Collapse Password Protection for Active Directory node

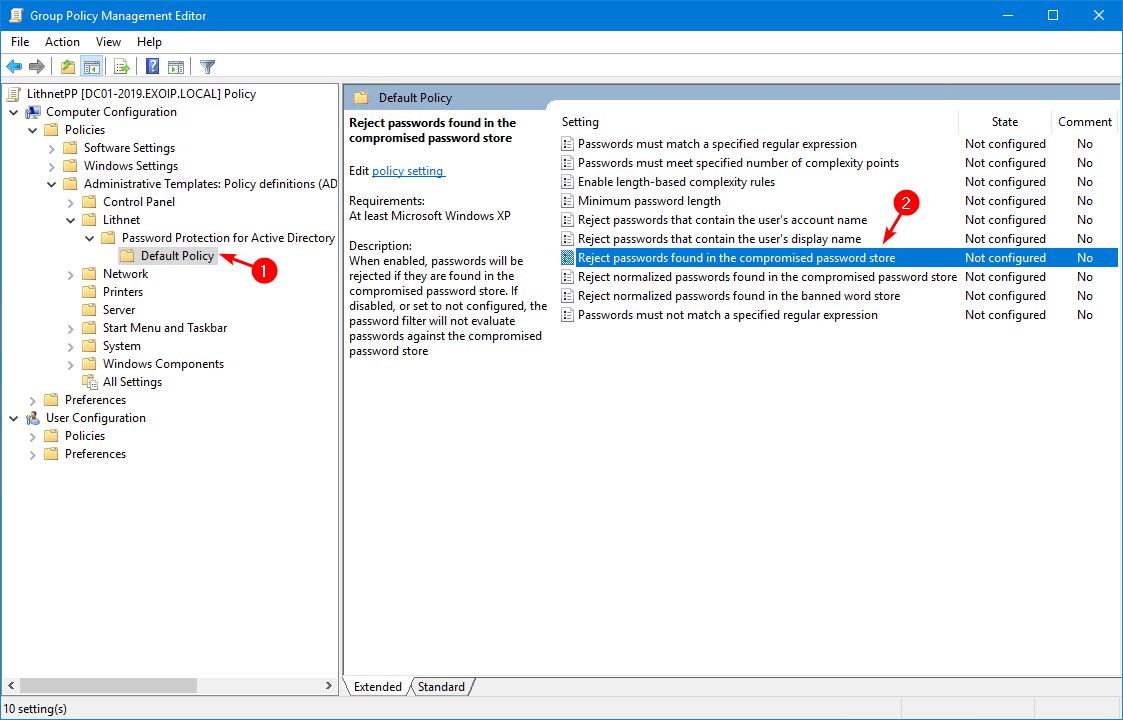click(x=90, y=238)
